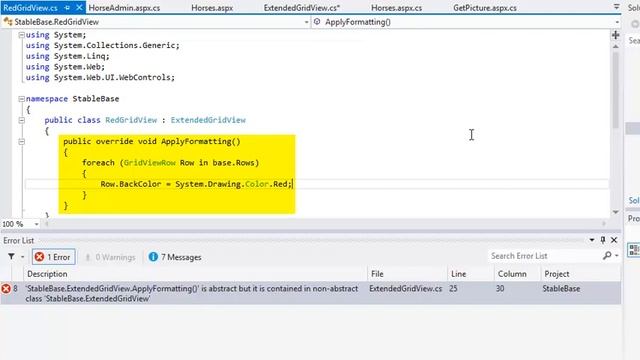Click the ExtendedGridView.cs file cell
The width and height of the screenshot is (640, 360).
(x=405, y=289)
